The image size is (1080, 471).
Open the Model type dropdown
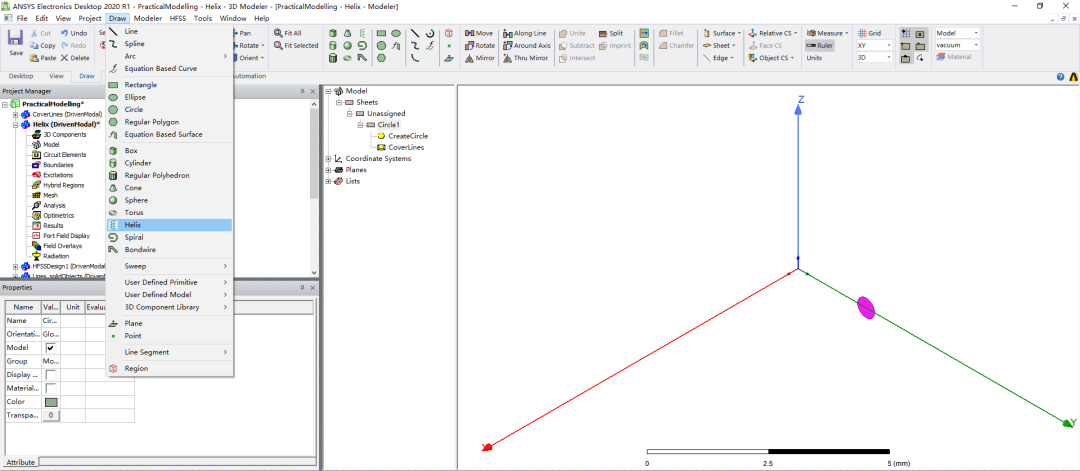point(957,33)
